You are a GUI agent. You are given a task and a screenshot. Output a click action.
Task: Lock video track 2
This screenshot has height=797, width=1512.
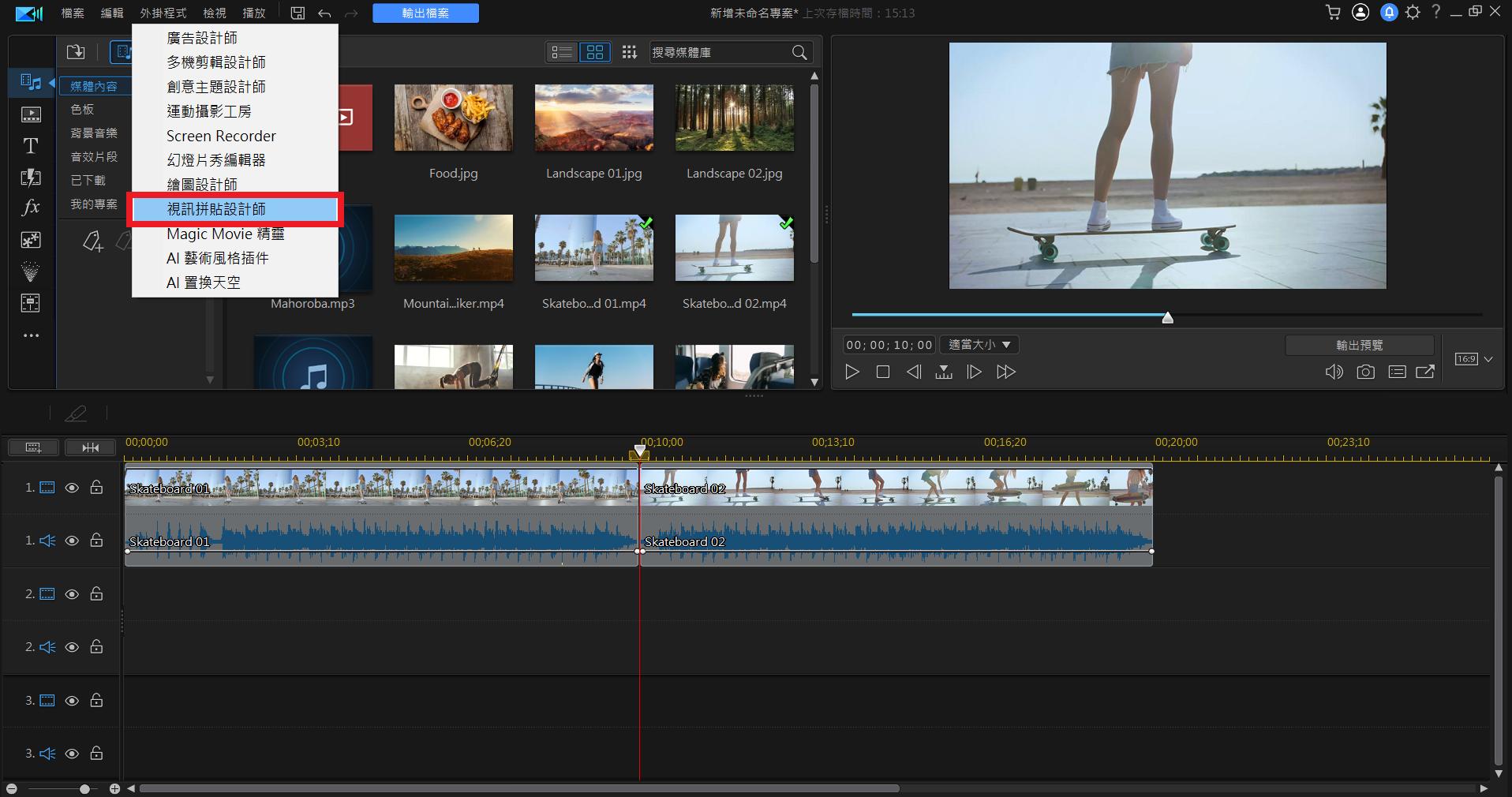pos(96,593)
